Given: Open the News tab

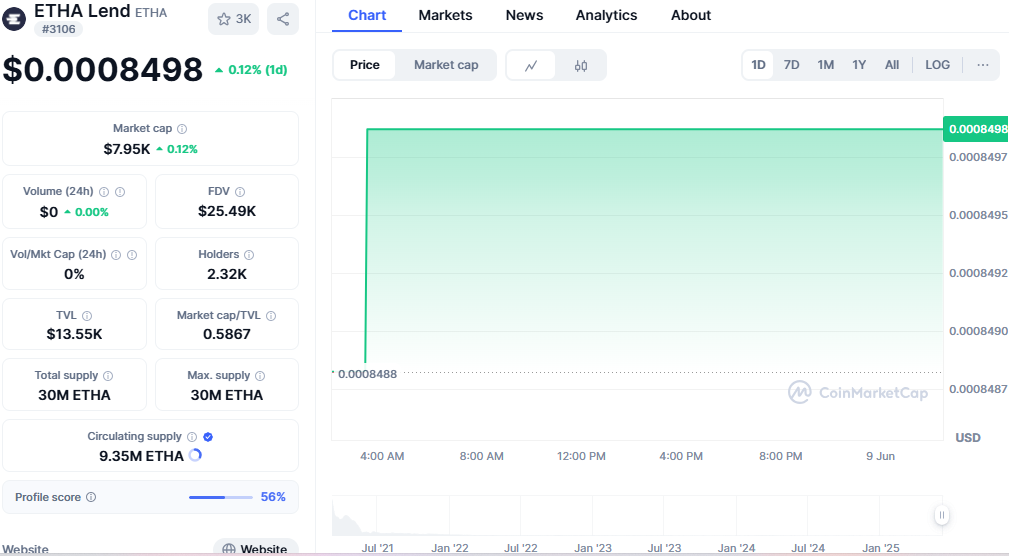Looking at the screenshot, I should coord(524,15).
